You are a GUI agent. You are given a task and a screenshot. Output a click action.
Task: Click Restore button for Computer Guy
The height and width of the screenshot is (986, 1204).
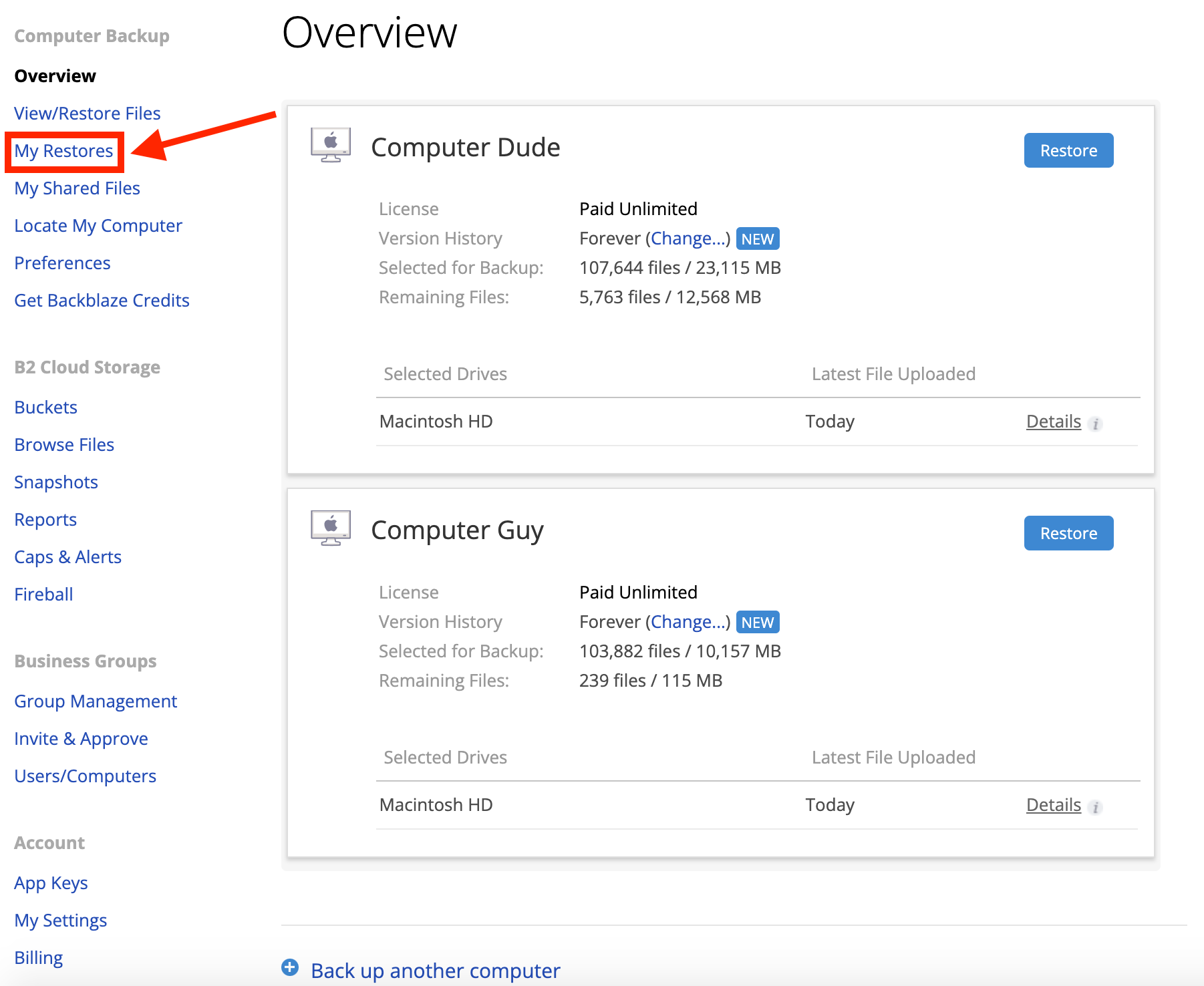click(1068, 533)
